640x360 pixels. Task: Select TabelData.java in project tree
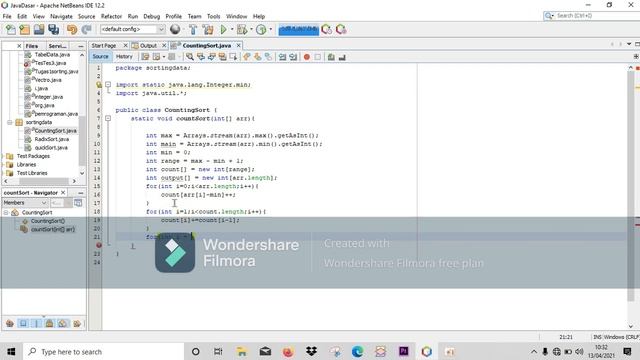(52, 55)
